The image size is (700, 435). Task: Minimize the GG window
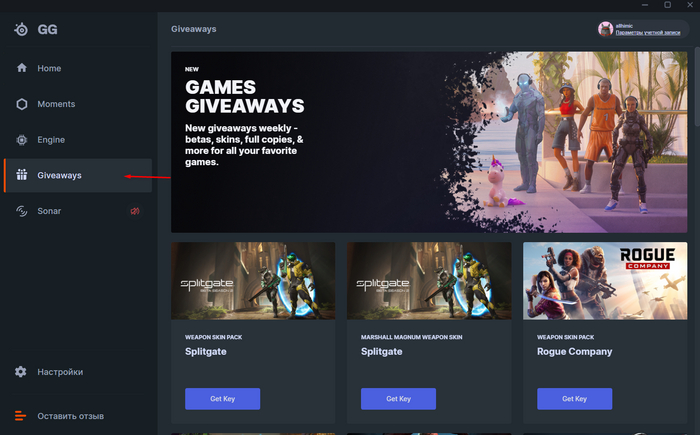tap(645, 5)
